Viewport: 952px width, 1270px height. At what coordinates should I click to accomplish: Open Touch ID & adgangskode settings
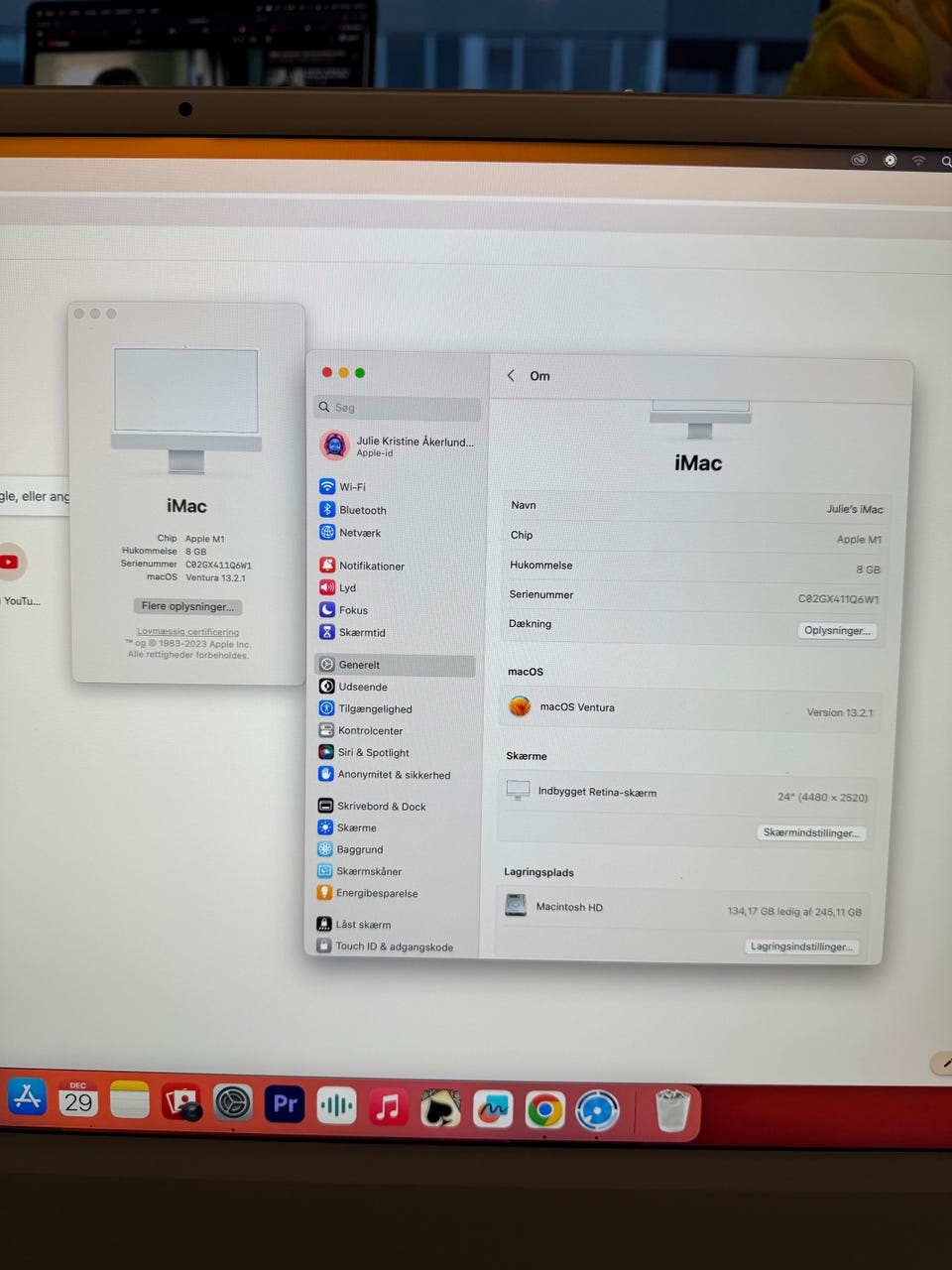[385, 947]
